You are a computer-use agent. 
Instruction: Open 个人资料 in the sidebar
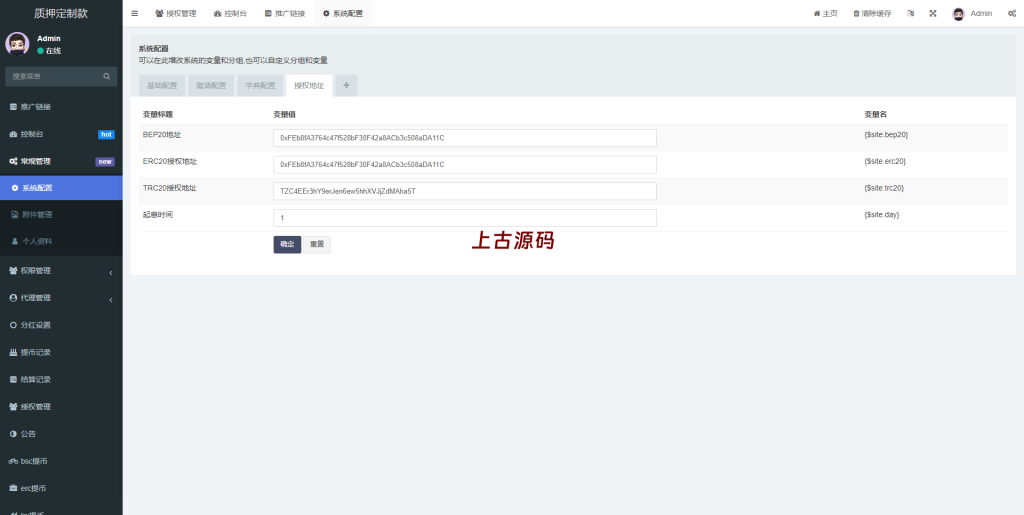point(61,241)
